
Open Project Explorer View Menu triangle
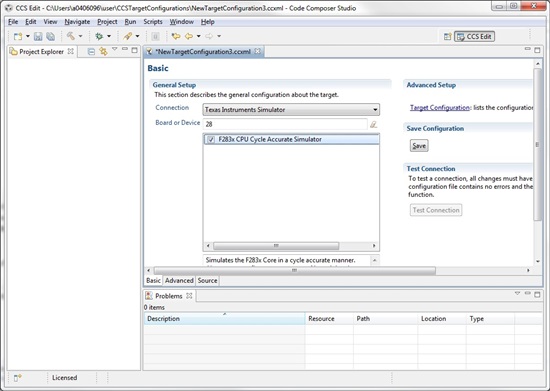point(115,49)
